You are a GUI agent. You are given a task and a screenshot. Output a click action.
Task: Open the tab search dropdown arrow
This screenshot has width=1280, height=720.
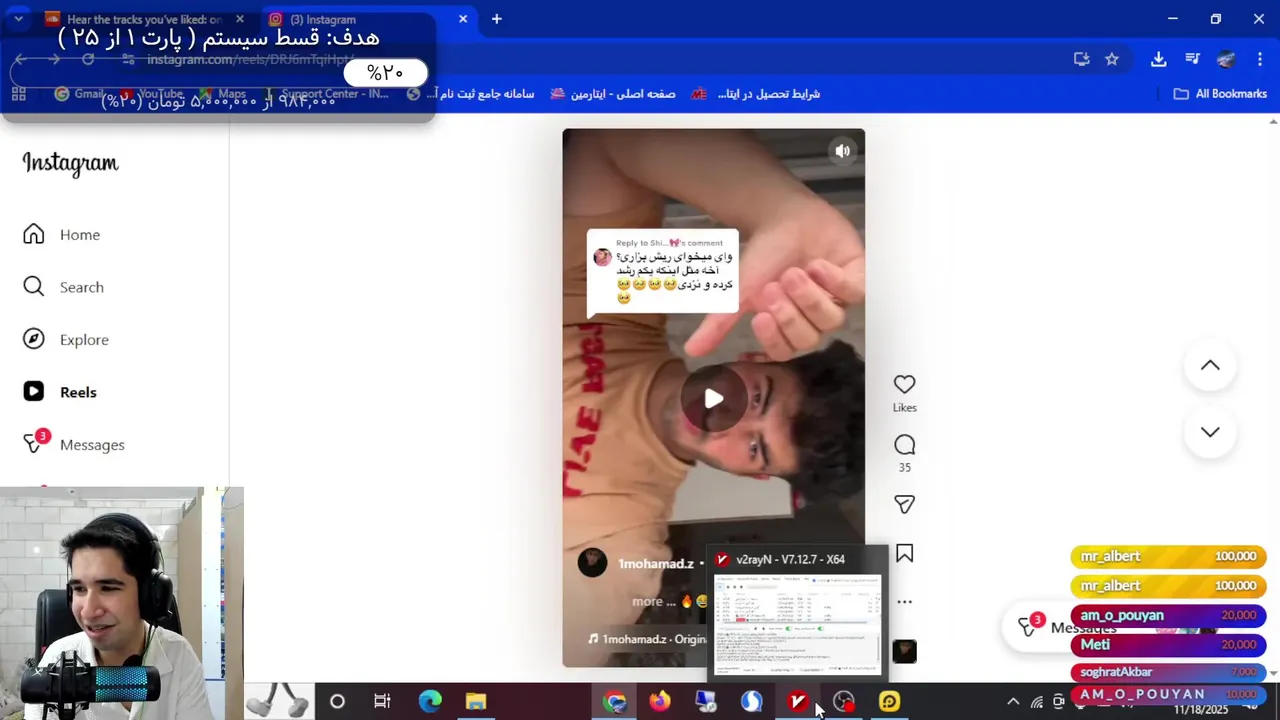(x=18, y=19)
